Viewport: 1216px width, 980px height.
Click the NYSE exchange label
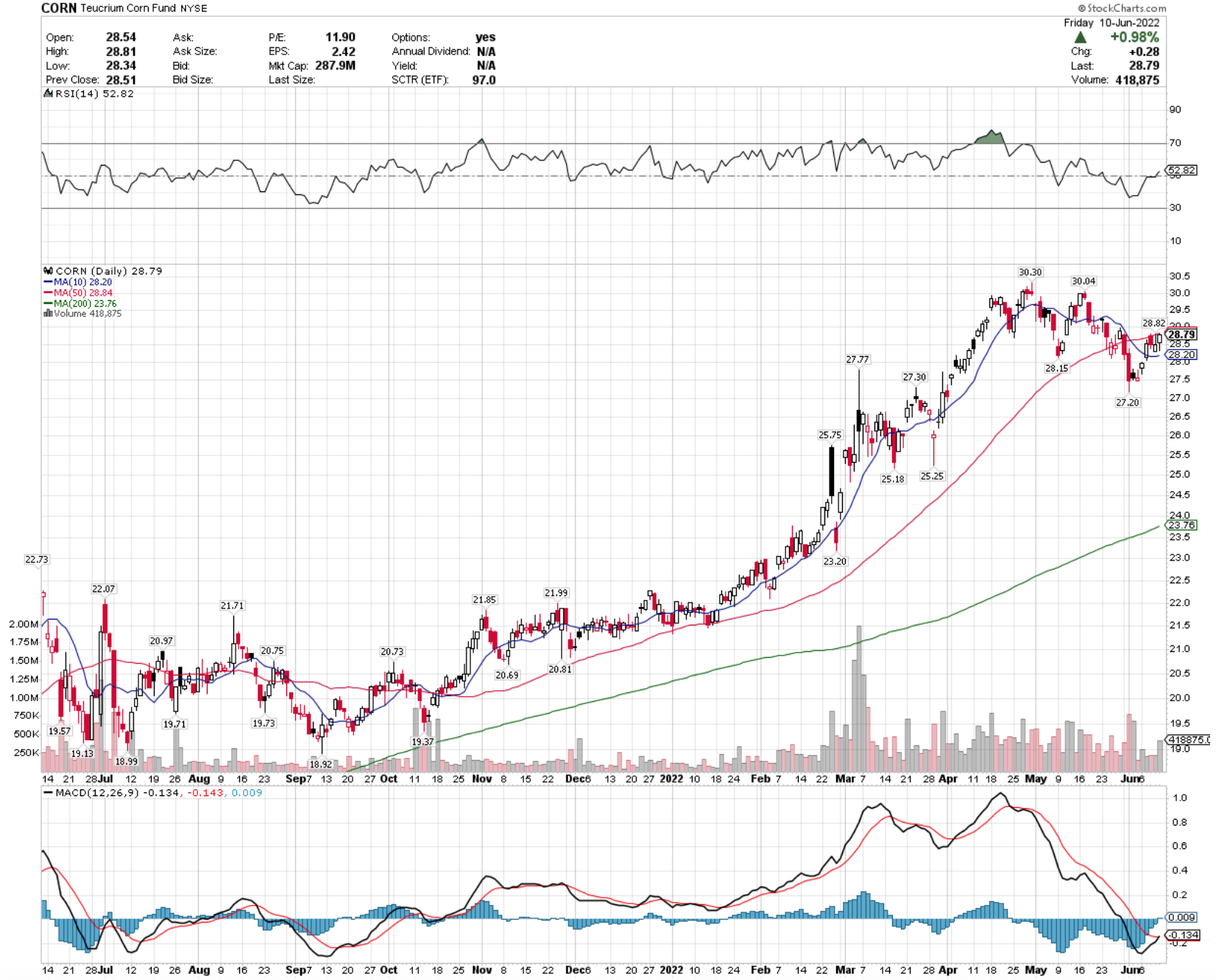[194, 8]
